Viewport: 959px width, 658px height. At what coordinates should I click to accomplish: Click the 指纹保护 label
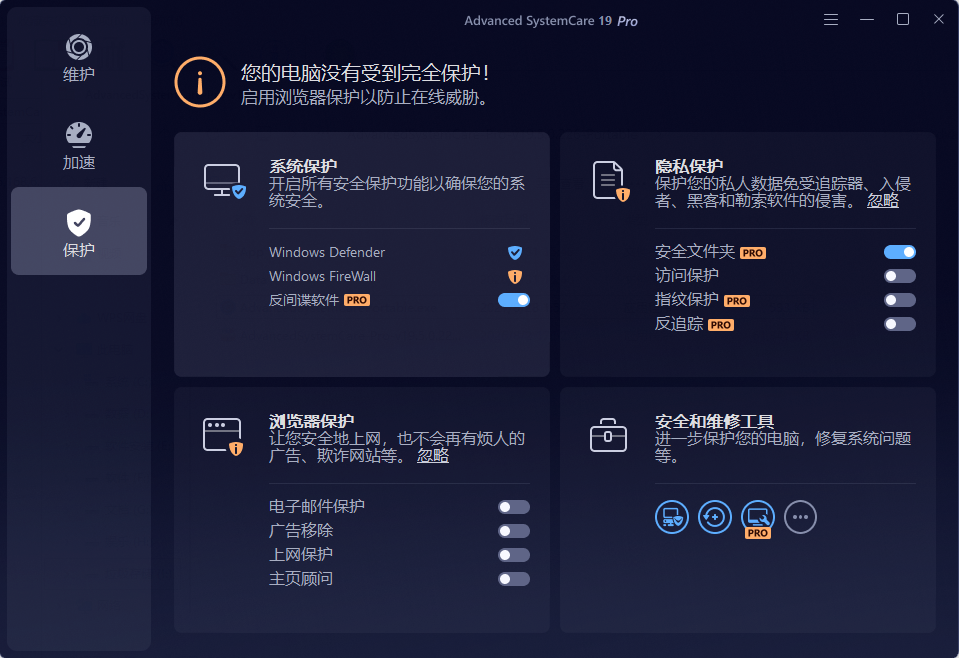(686, 300)
